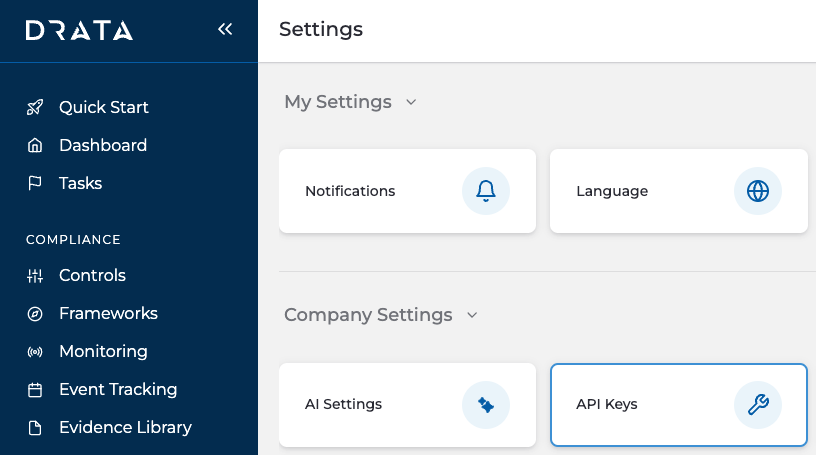The height and width of the screenshot is (455, 816).
Task: Click the Evidence Library document icon
Action: (x=35, y=428)
